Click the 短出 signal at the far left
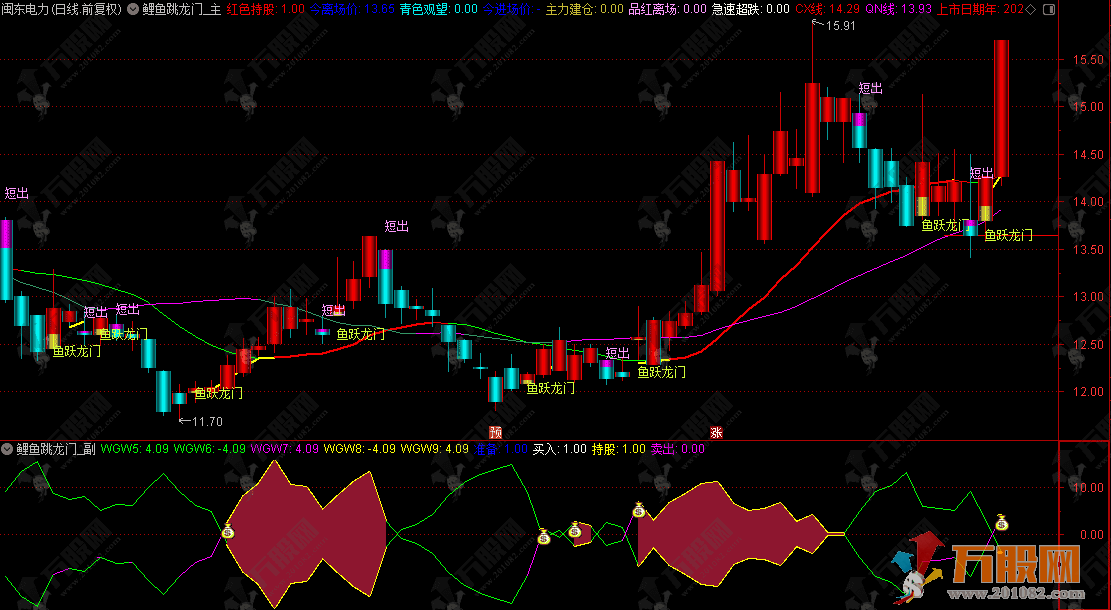 (x=16, y=193)
